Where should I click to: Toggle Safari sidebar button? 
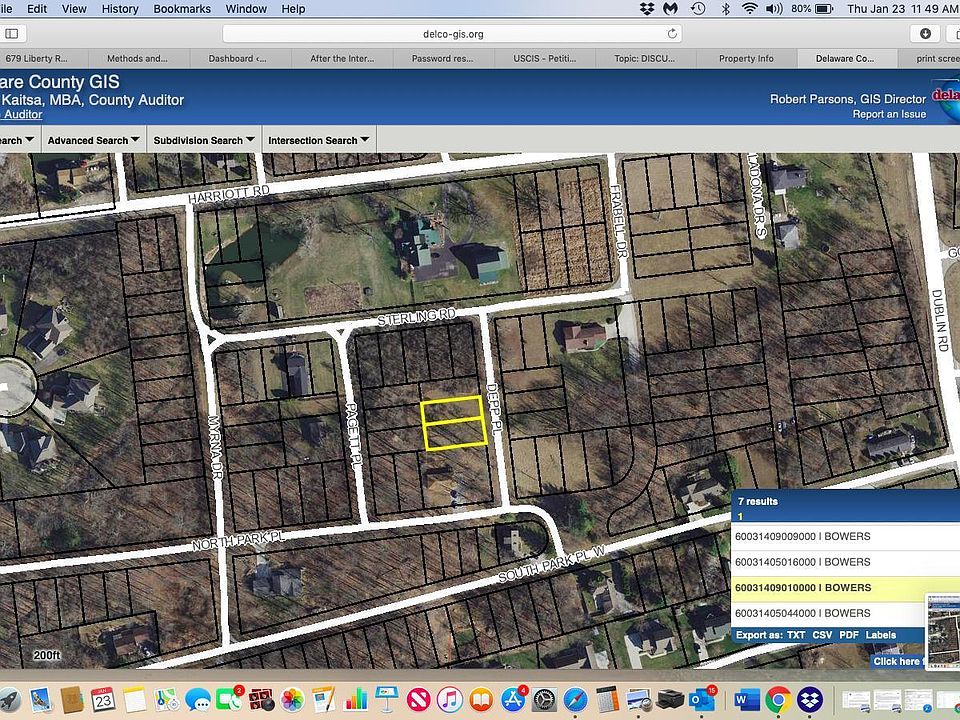point(12,34)
